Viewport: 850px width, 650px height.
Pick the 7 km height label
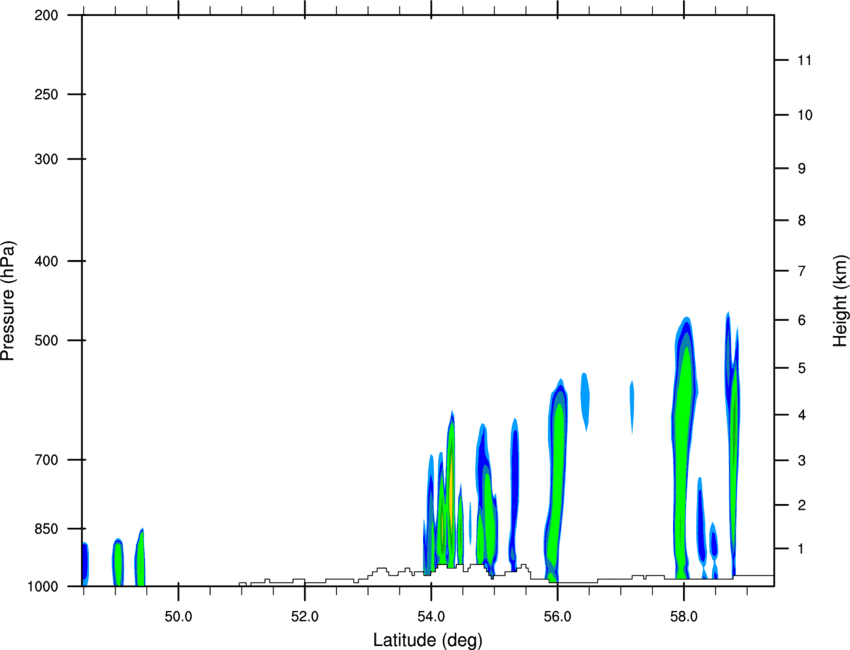point(802,271)
